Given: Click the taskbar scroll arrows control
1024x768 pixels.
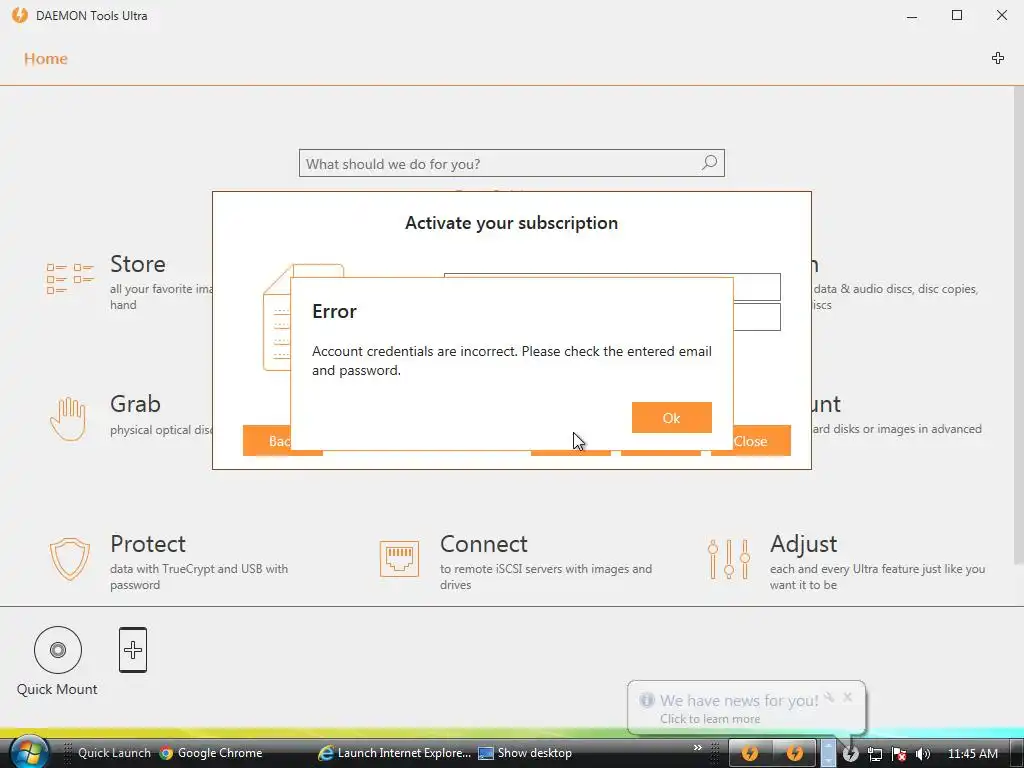Looking at the screenshot, I should [827, 753].
